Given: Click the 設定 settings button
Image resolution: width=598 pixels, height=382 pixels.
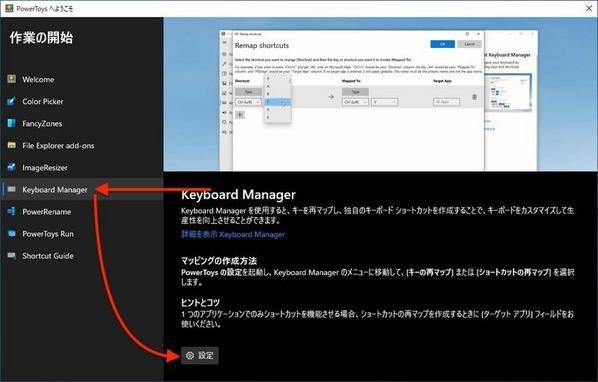Looking at the screenshot, I should point(200,355).
